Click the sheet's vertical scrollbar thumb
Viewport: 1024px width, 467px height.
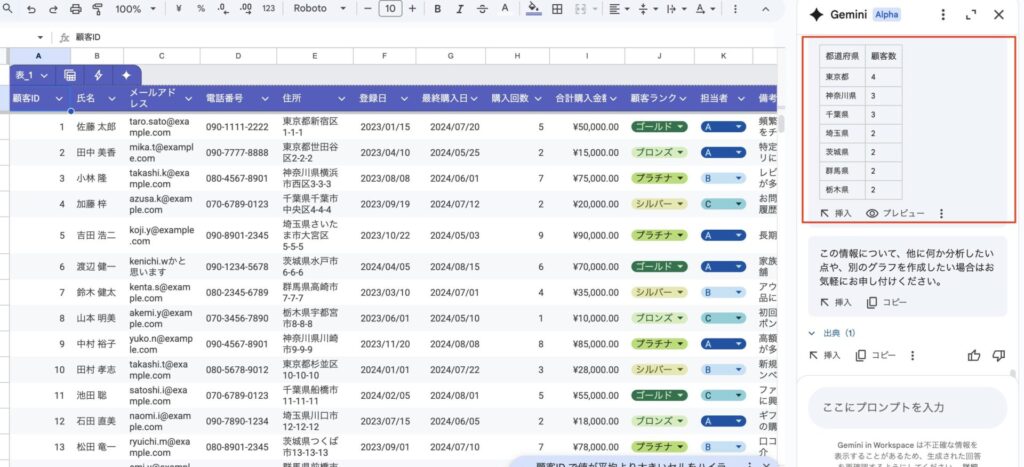(x=781, y=123)
